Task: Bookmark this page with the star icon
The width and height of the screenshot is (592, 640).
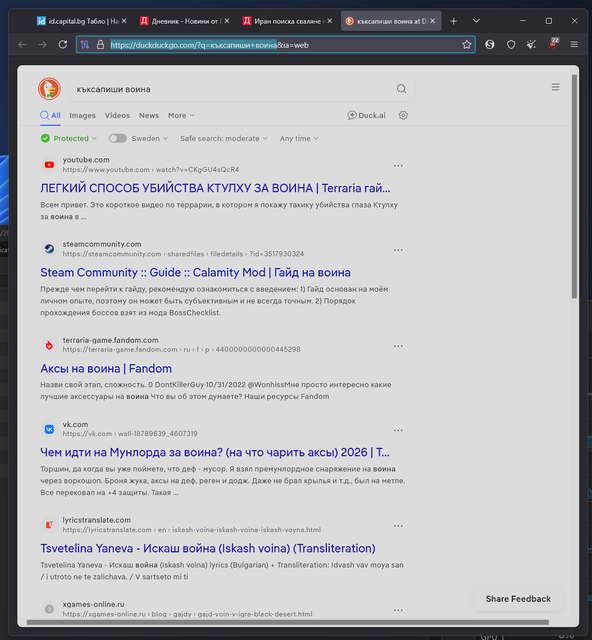Action: pyautogui.click(x=466, y=45)
